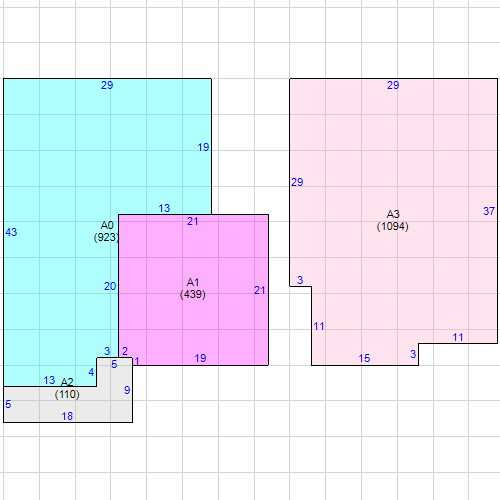Click the 18 dimension at bottom of A2

(x=67, y=416)
